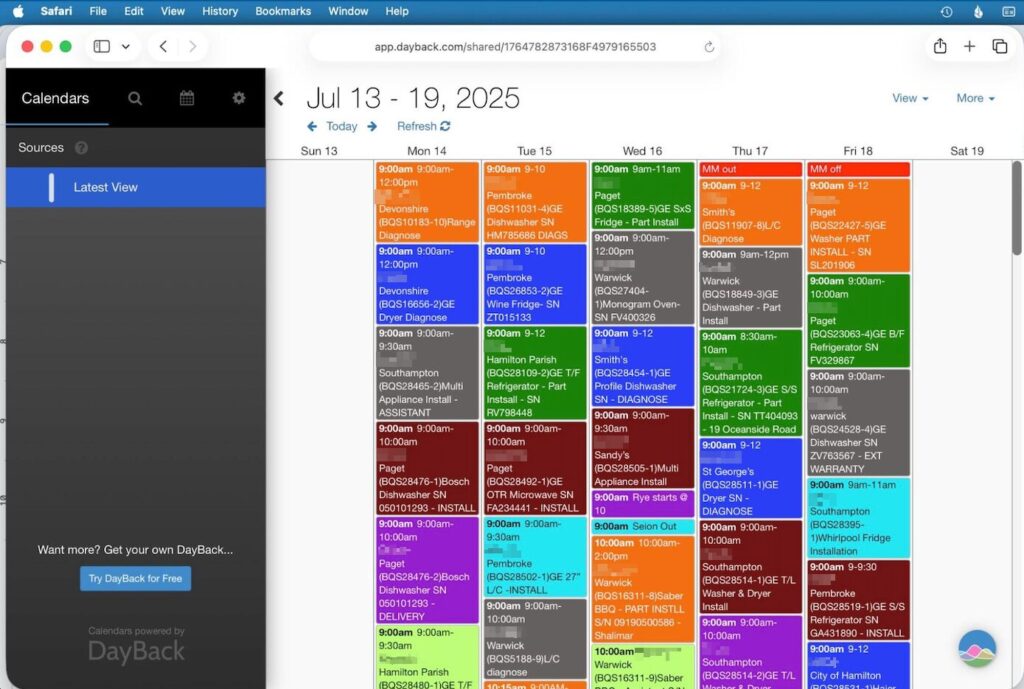Click the Safari share icon
The height and width of the screenshot is (689, 1024).
tap(940, 47)
